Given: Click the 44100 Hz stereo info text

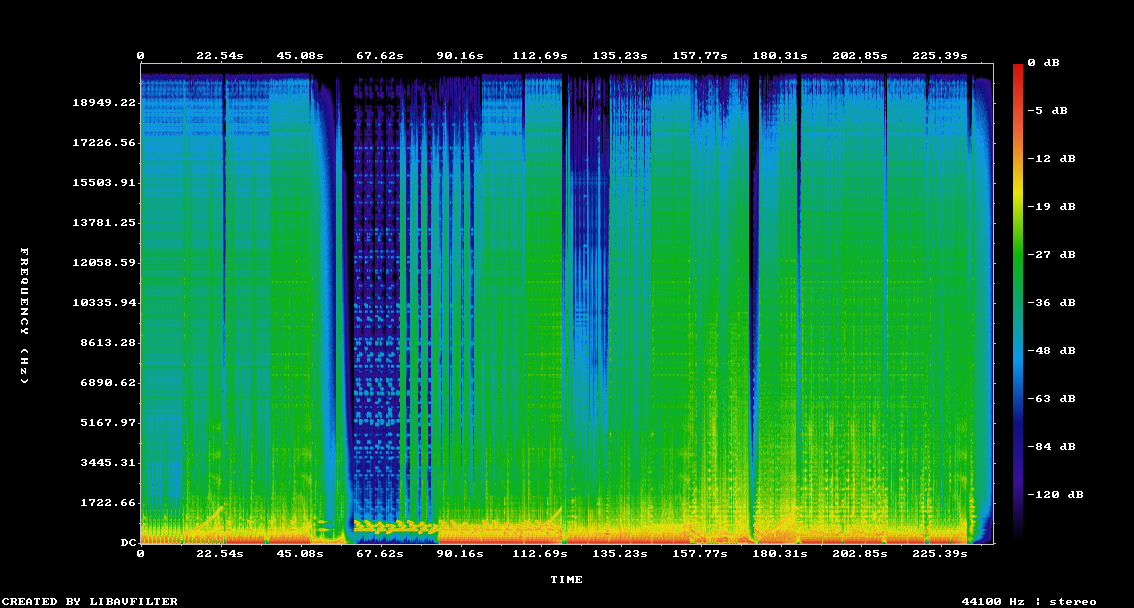Looking at the screenshot, I should click(1028, 601).
